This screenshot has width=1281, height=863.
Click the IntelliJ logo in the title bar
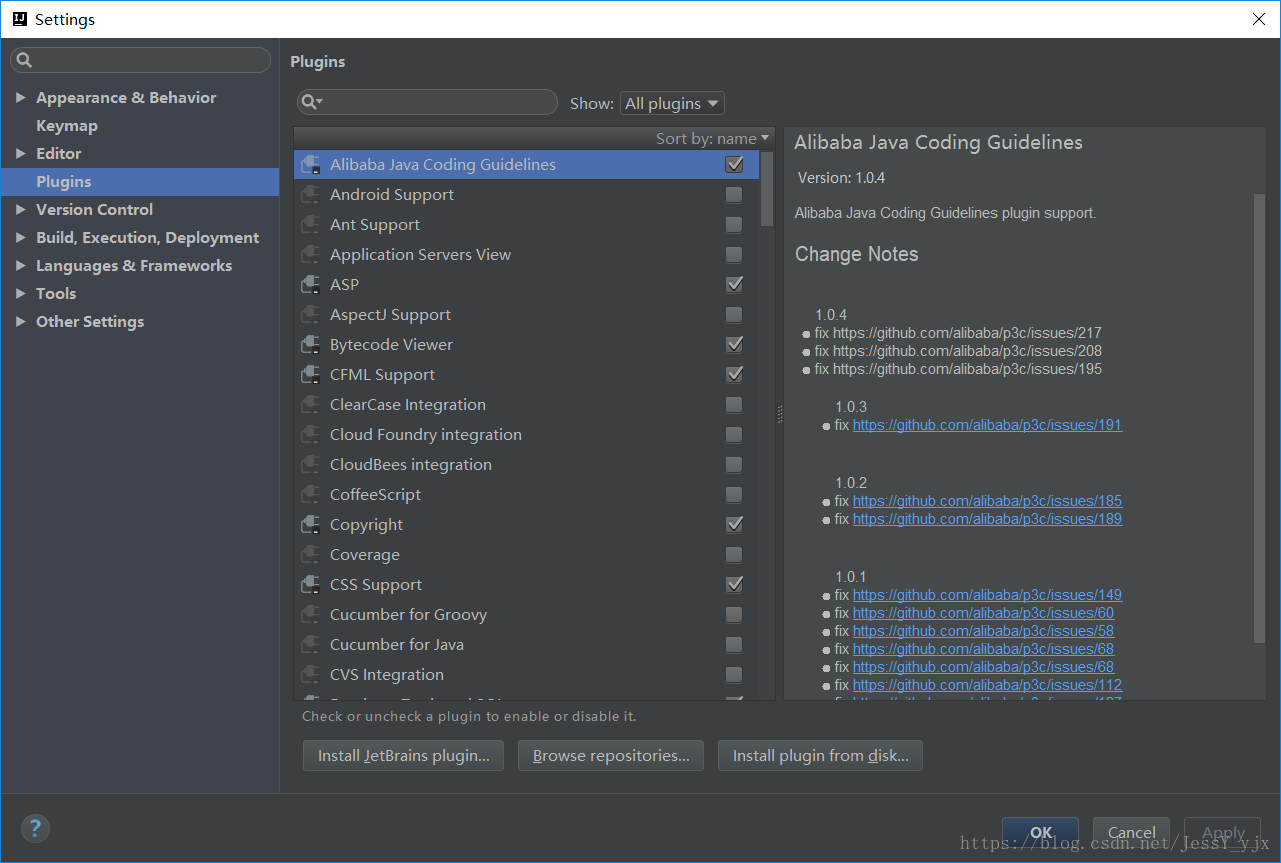coord(19,19)
